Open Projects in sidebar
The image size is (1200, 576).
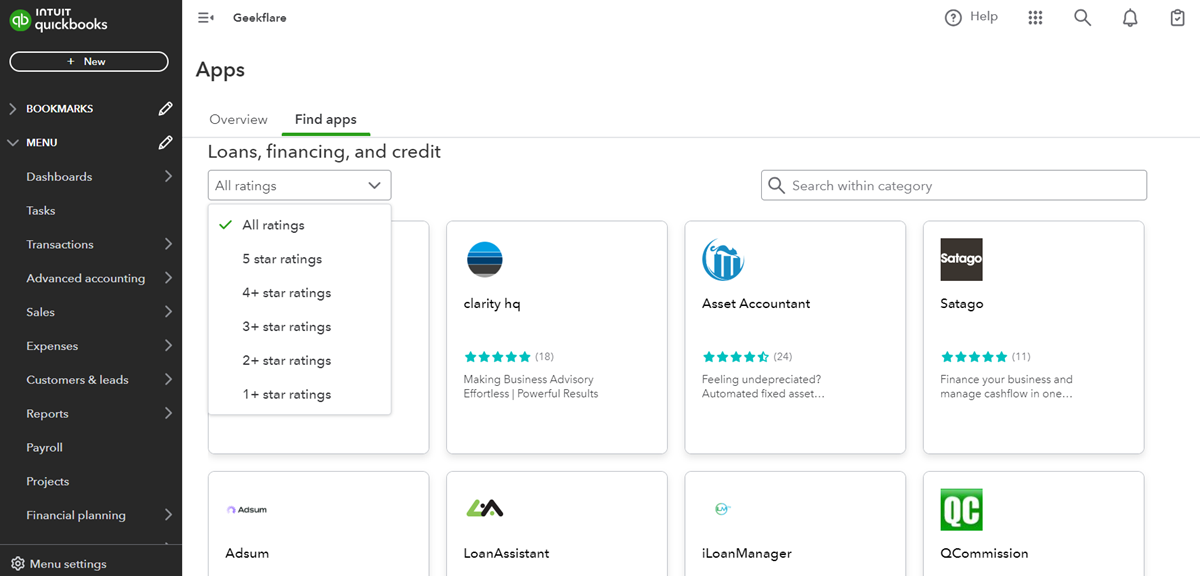tap(47, 481)
